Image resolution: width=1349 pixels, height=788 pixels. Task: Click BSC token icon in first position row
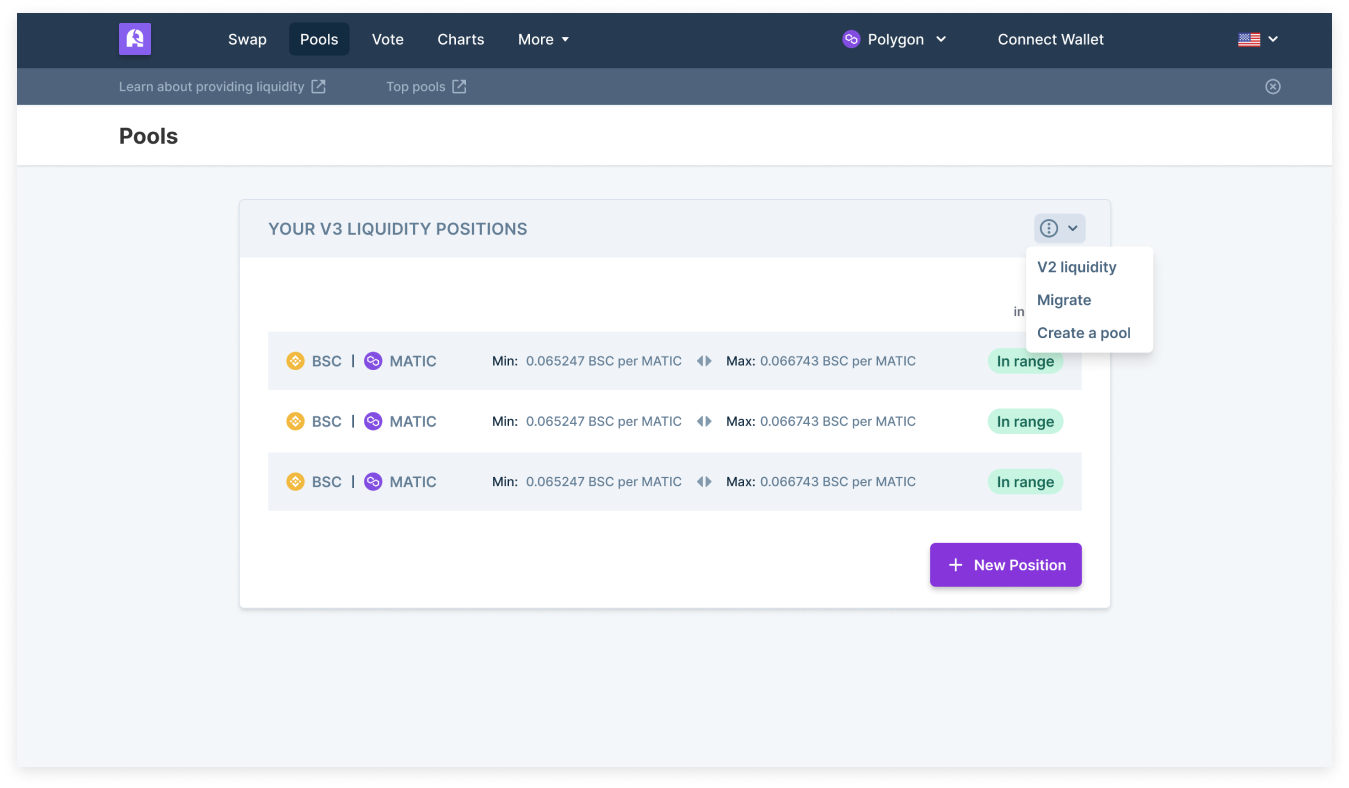click(295, 361)
